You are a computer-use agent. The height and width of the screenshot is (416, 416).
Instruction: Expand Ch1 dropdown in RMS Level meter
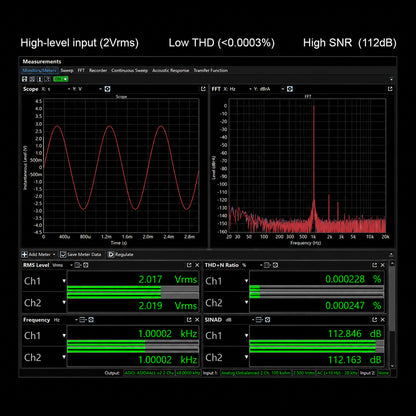point(64,281)
